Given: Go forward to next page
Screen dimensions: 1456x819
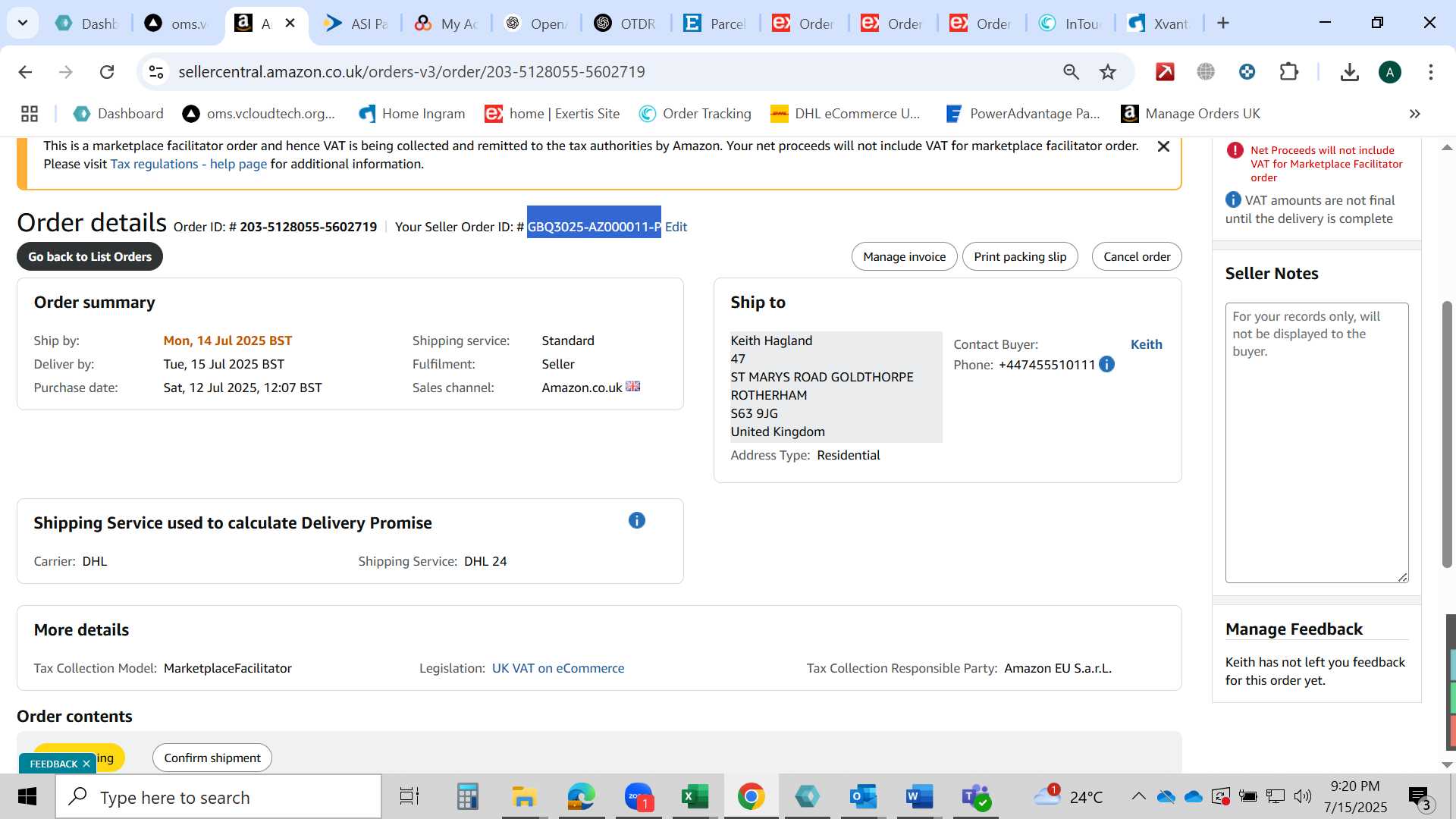Looking at the screenshot, I should 66,72.
